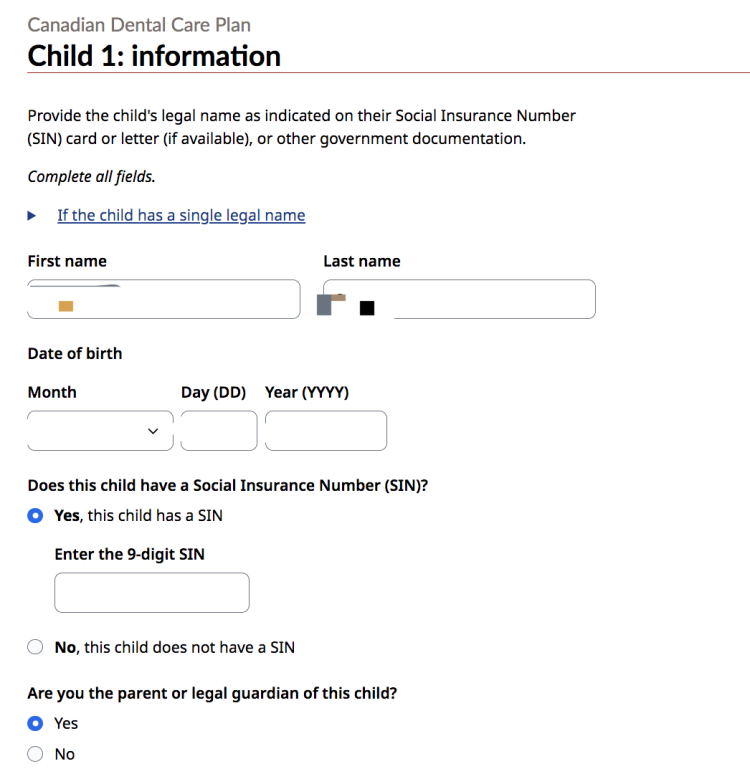Select Yes for parent or legal guardian
This screenshot has width=750, height=784.
36,723
